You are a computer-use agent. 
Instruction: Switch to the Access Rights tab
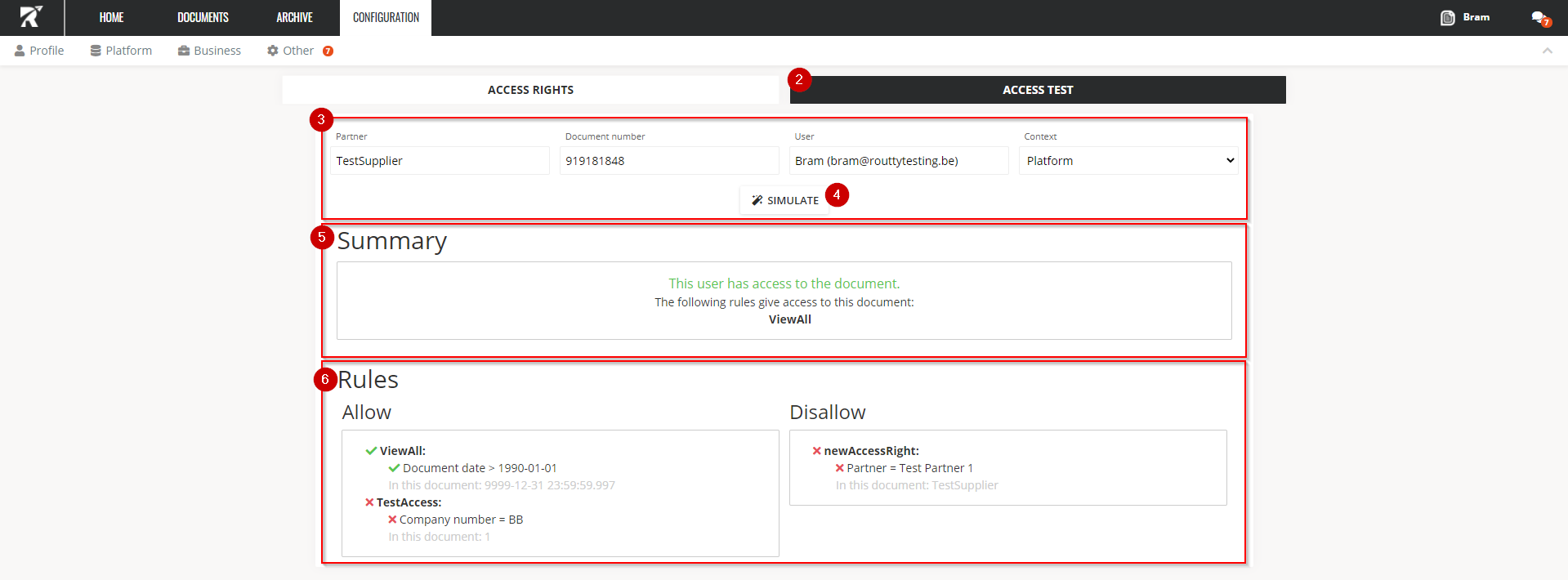pos(530,90)
